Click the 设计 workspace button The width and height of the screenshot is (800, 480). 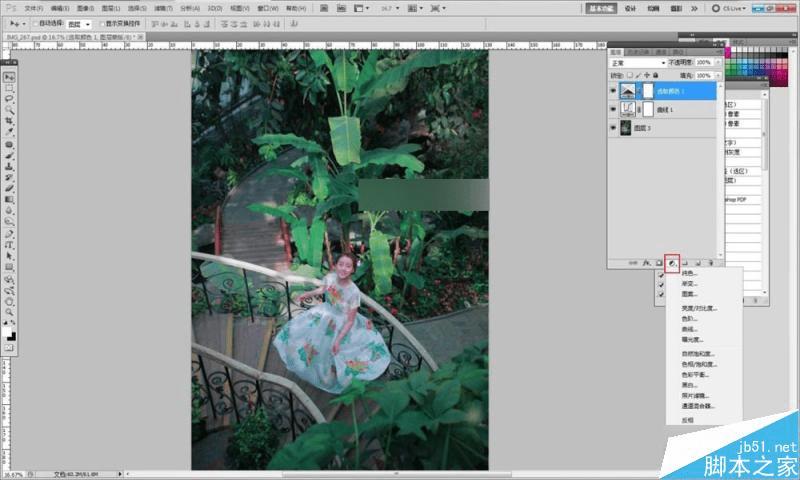click(630, 7)
